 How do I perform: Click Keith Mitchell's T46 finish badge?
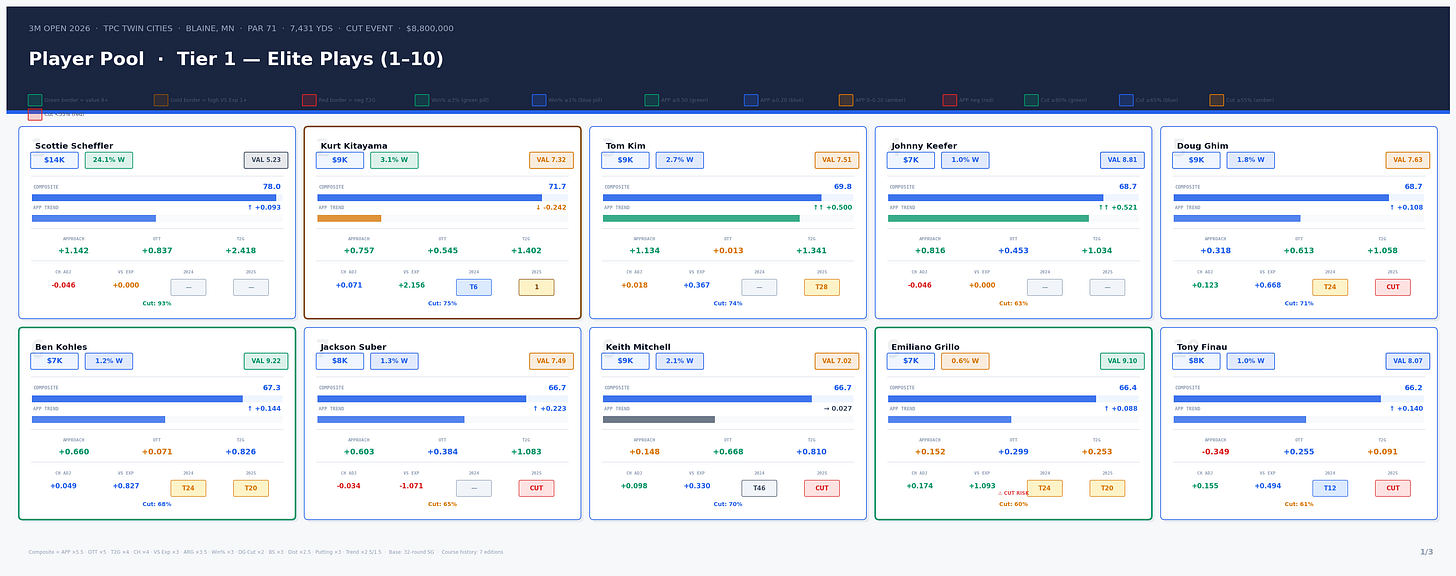pos(759,488)
